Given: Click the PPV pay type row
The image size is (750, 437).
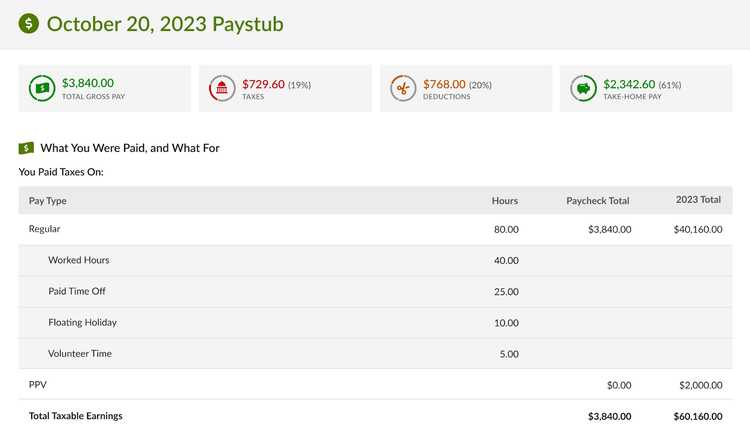Looking at the screenshot, I should tap(38, 384).
